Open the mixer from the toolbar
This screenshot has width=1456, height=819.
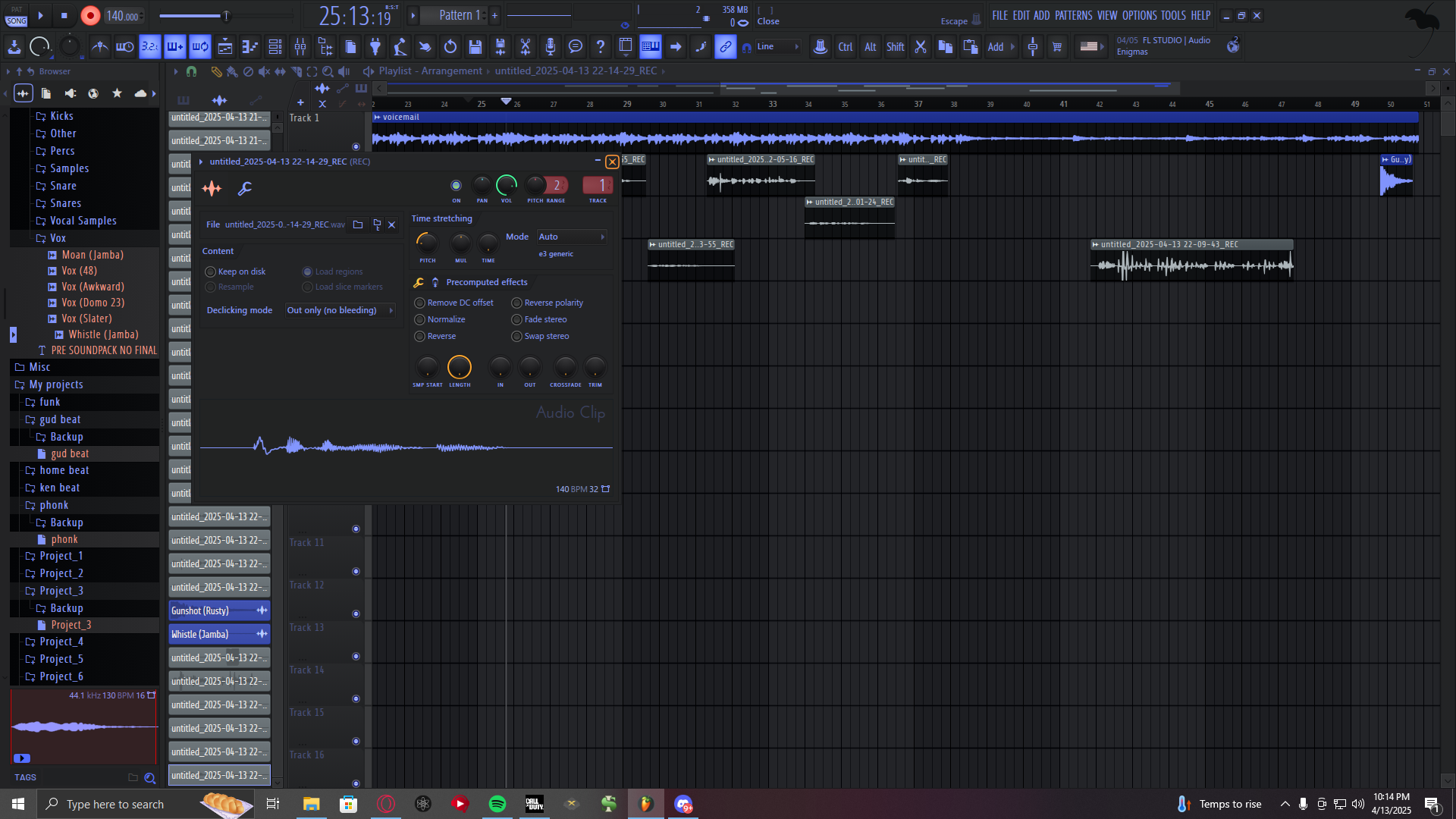point(300,47)
